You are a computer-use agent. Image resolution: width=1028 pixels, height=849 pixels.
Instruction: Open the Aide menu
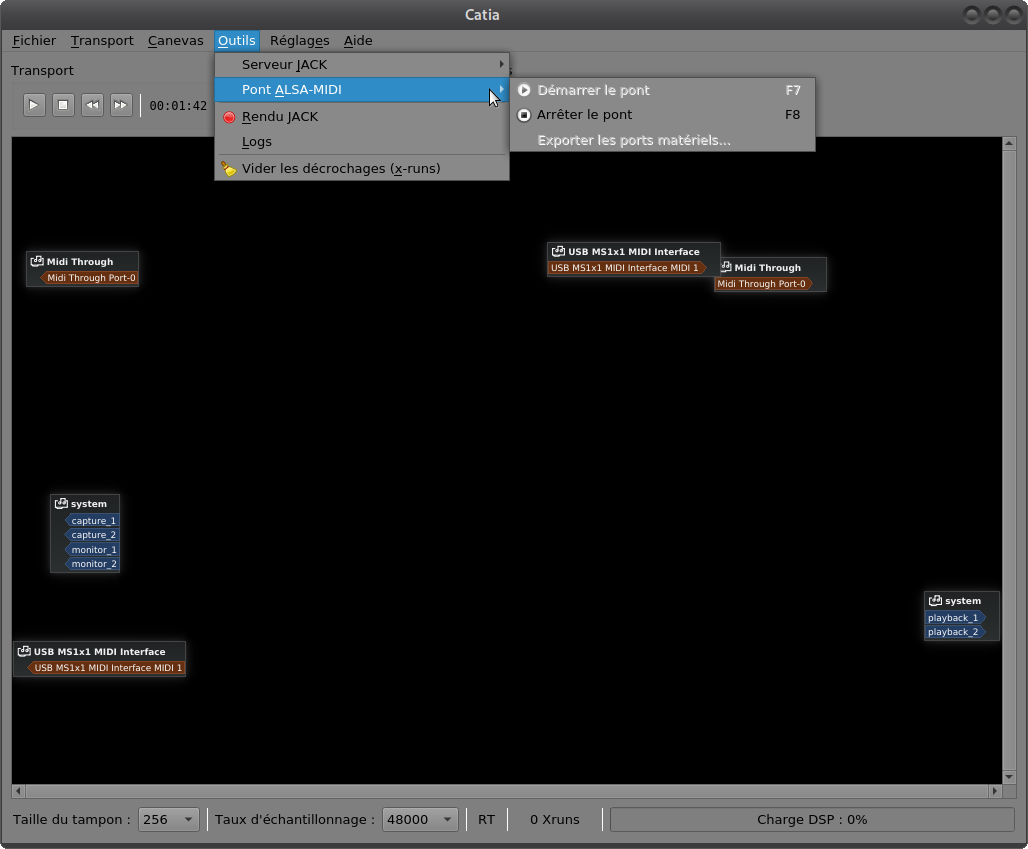pyautogui.click(x=358, y=41)
